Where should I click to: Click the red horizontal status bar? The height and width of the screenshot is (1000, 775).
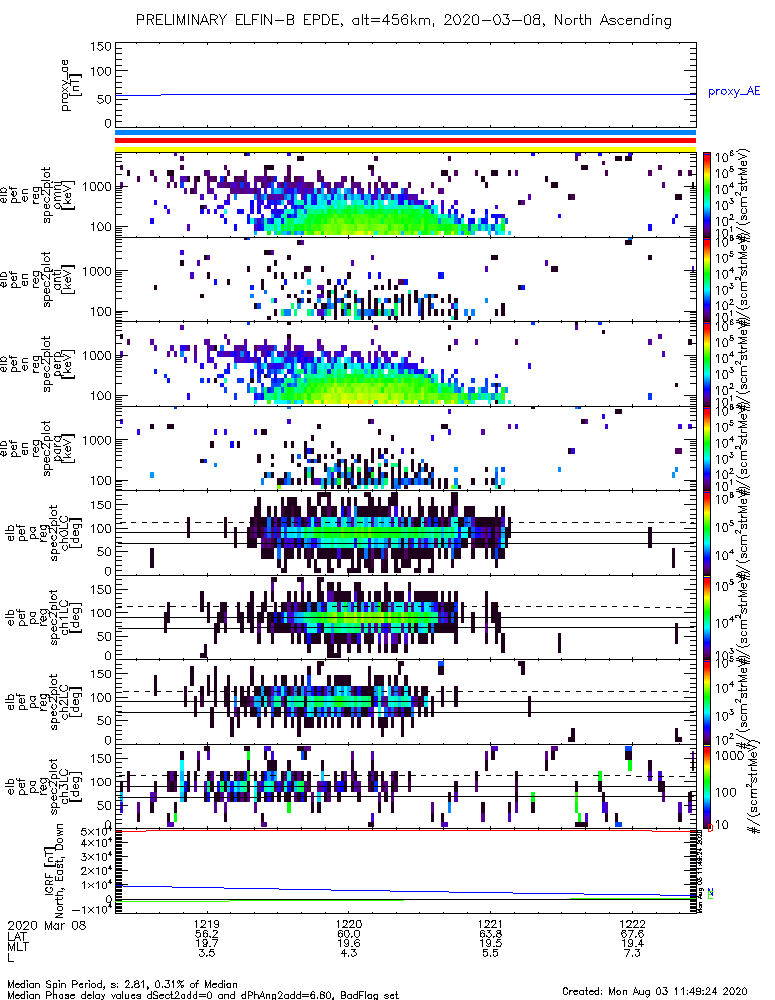tap(405, 140)
